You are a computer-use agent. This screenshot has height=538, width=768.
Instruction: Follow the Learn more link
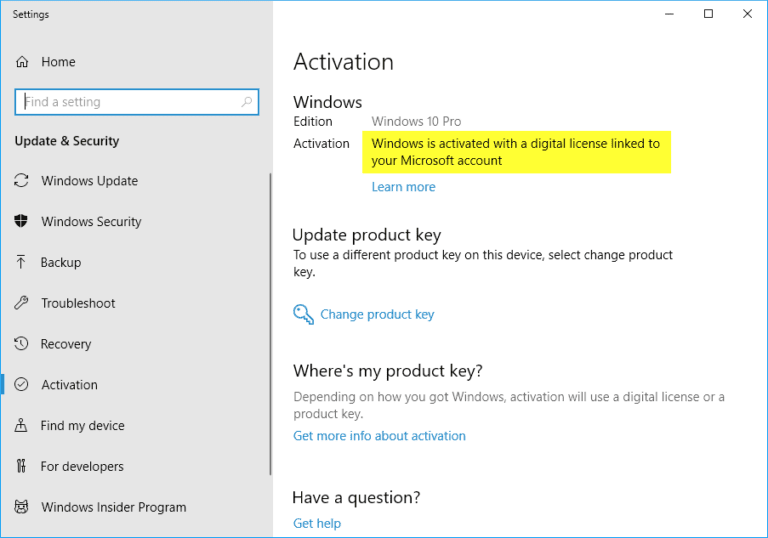point(403,187)
